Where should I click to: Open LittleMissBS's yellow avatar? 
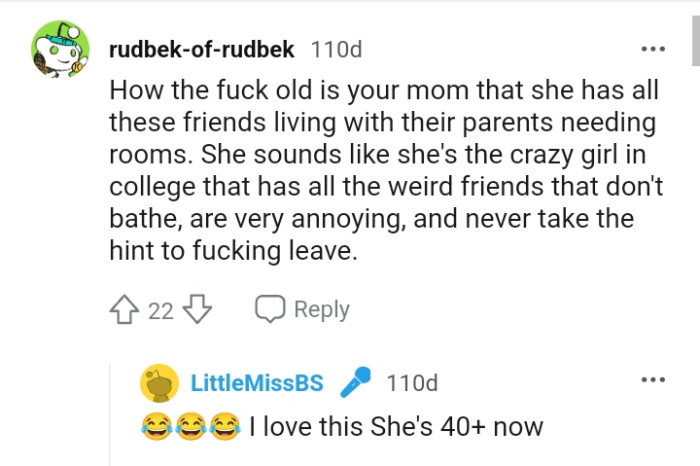(158, 382)
